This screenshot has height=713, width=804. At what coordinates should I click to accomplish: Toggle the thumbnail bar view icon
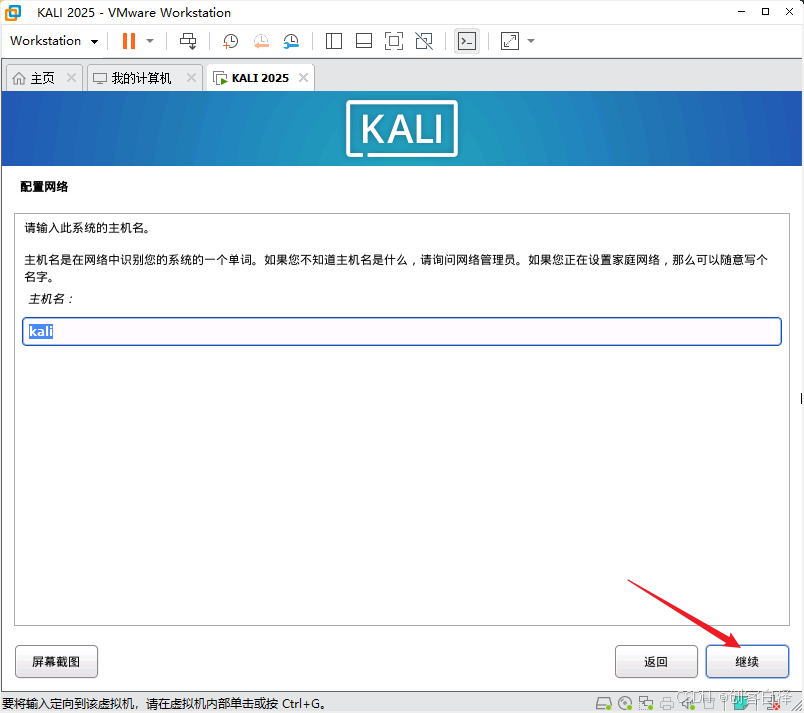(x=364, y=41)
